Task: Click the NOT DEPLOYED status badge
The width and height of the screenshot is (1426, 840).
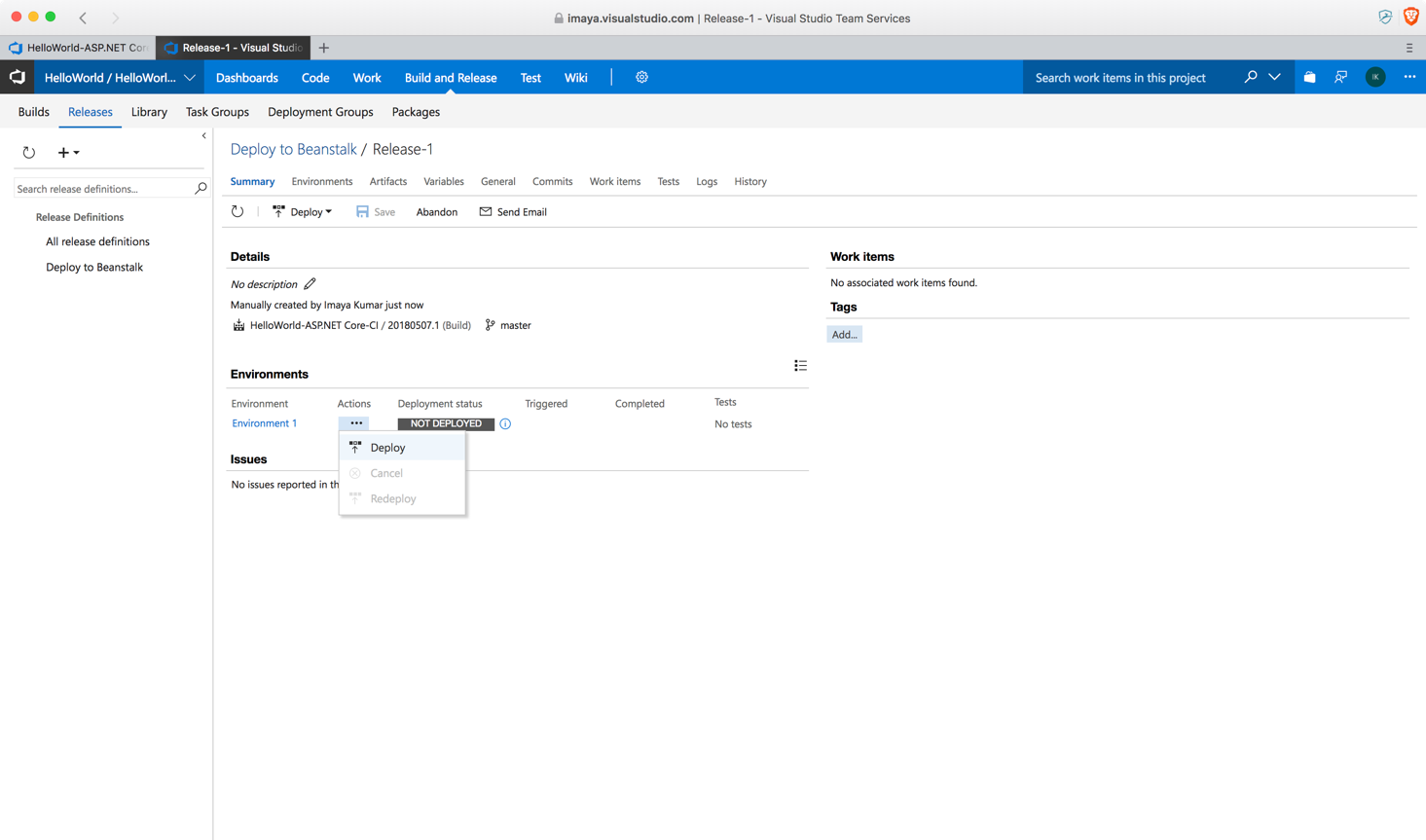Action: tap(446, 423)
